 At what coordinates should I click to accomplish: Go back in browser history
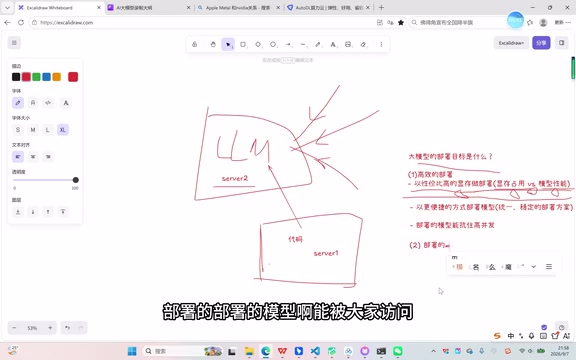(7, 22)
